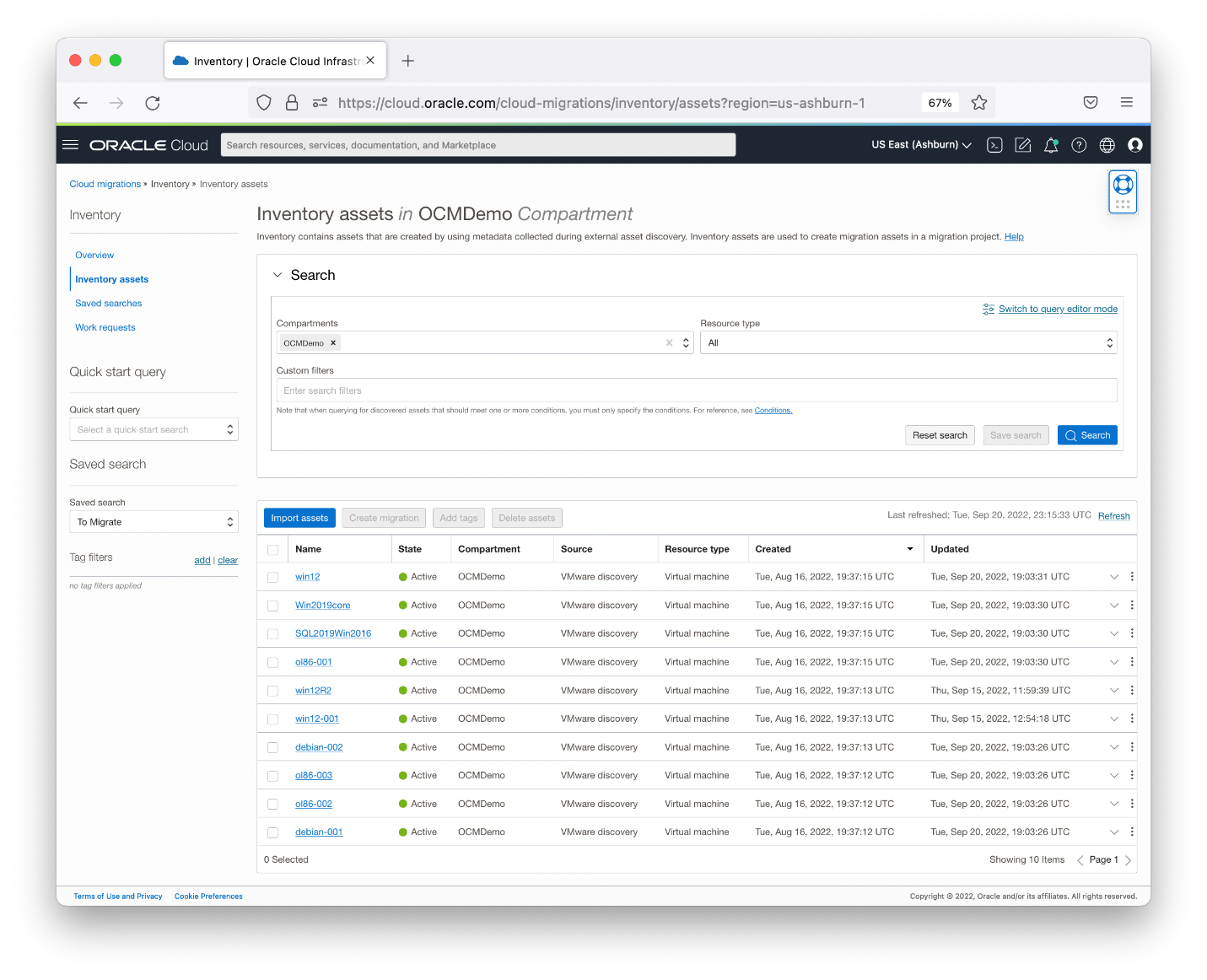Image resolution: width=1207 pixels, height=980 pixels.
Task: Select Inventory assets in sidebar
Action: click(x=111, y=279)
